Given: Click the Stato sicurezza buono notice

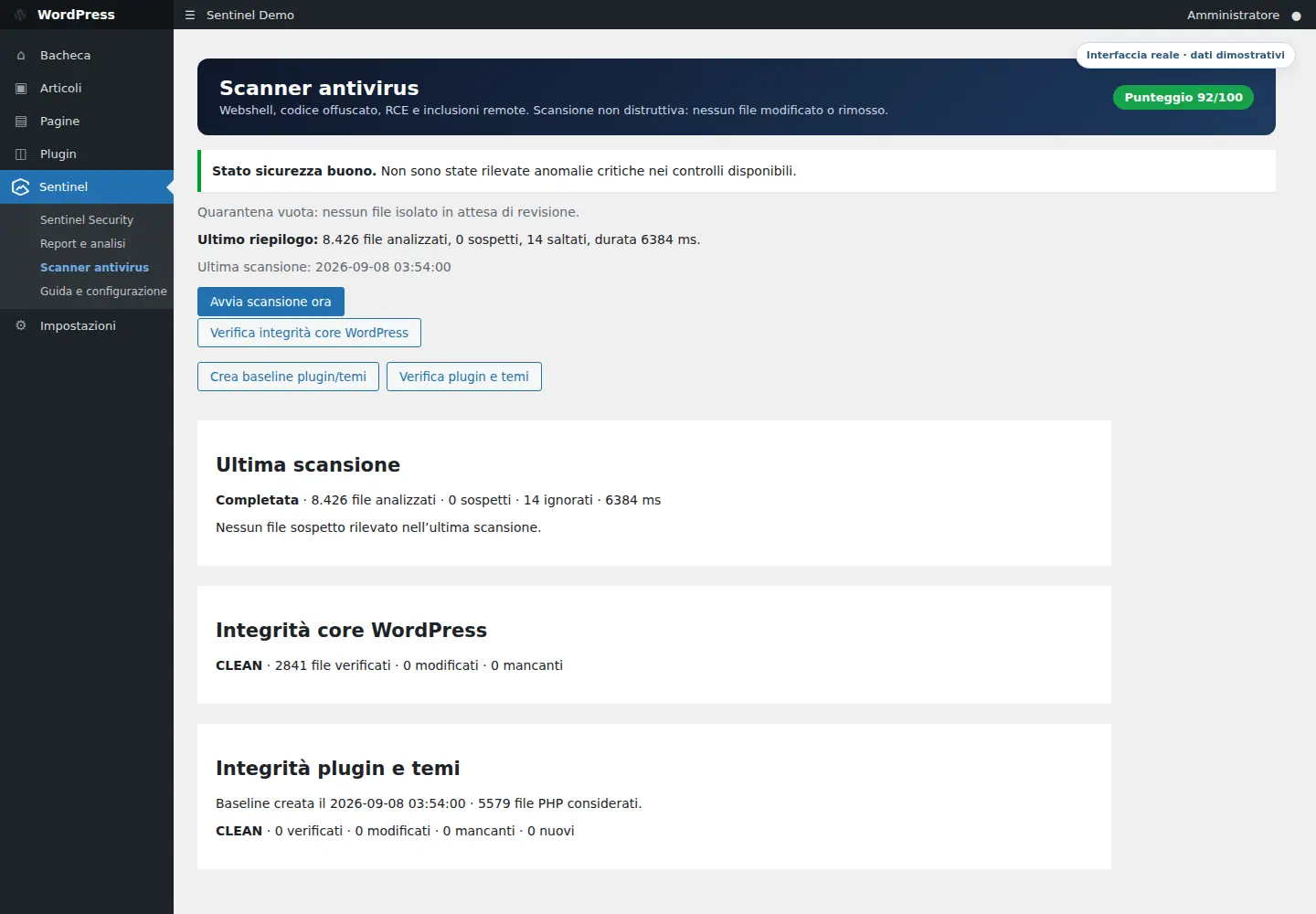Looking at the screenshot, I should 737,171.
